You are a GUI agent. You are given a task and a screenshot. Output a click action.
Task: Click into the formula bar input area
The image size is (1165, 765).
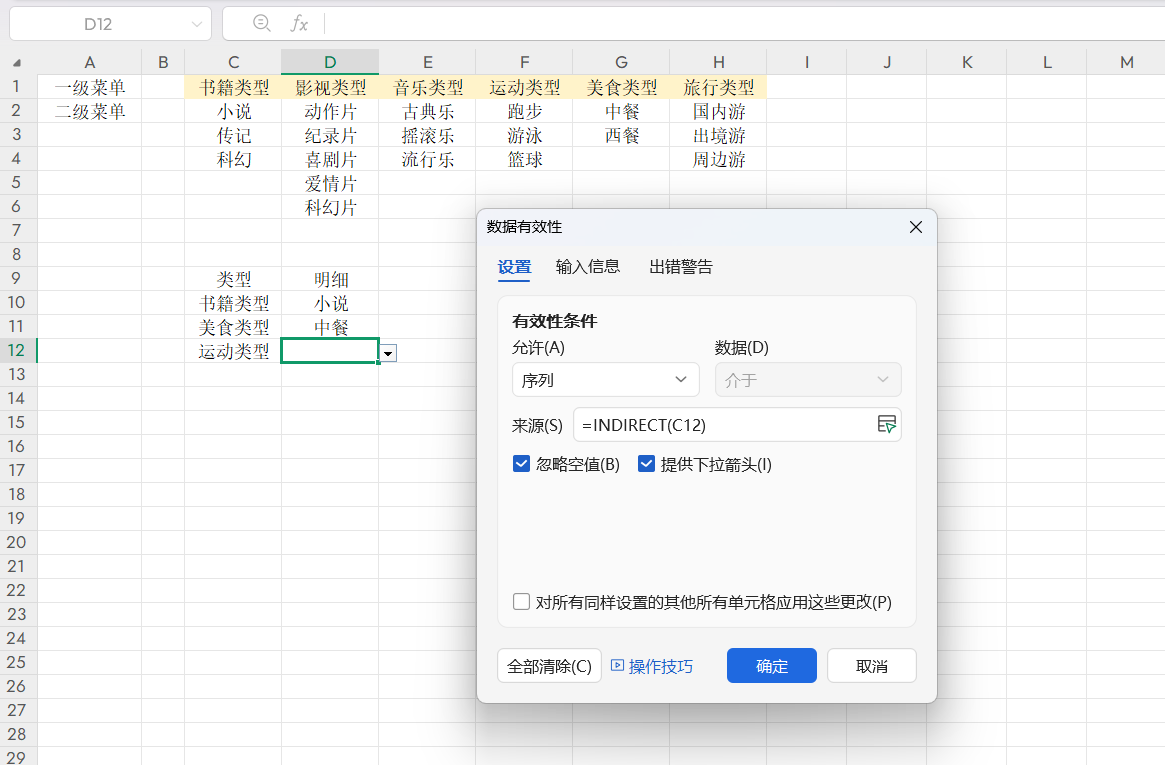[743, 24]
